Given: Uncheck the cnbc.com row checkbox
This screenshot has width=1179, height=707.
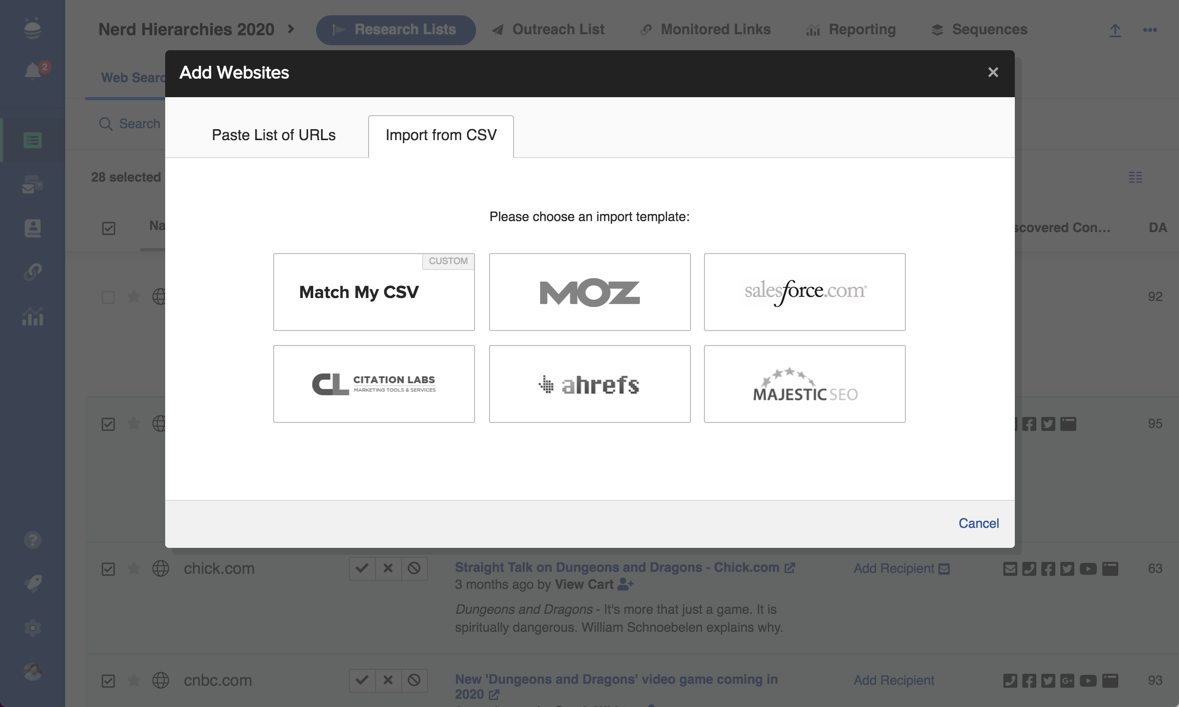Looking at the screenshot, I should pos(108,681).
